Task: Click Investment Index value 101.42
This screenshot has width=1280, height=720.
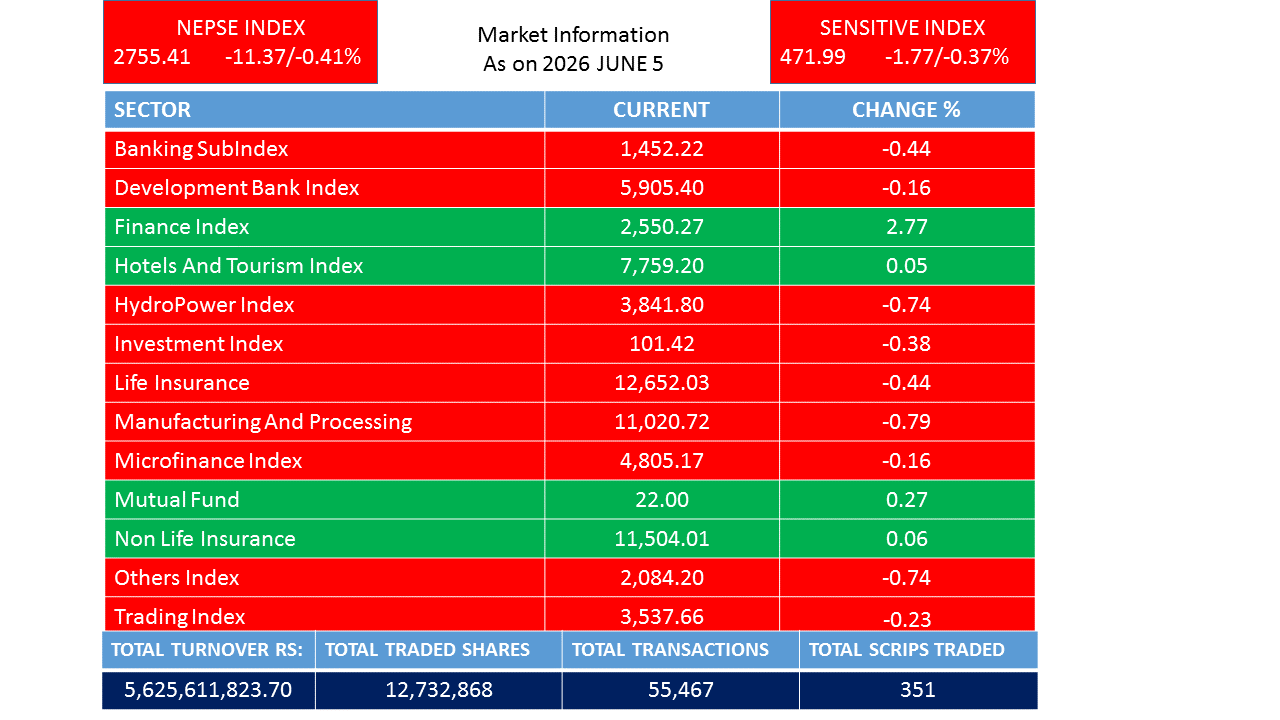Action: pos(662,344)
